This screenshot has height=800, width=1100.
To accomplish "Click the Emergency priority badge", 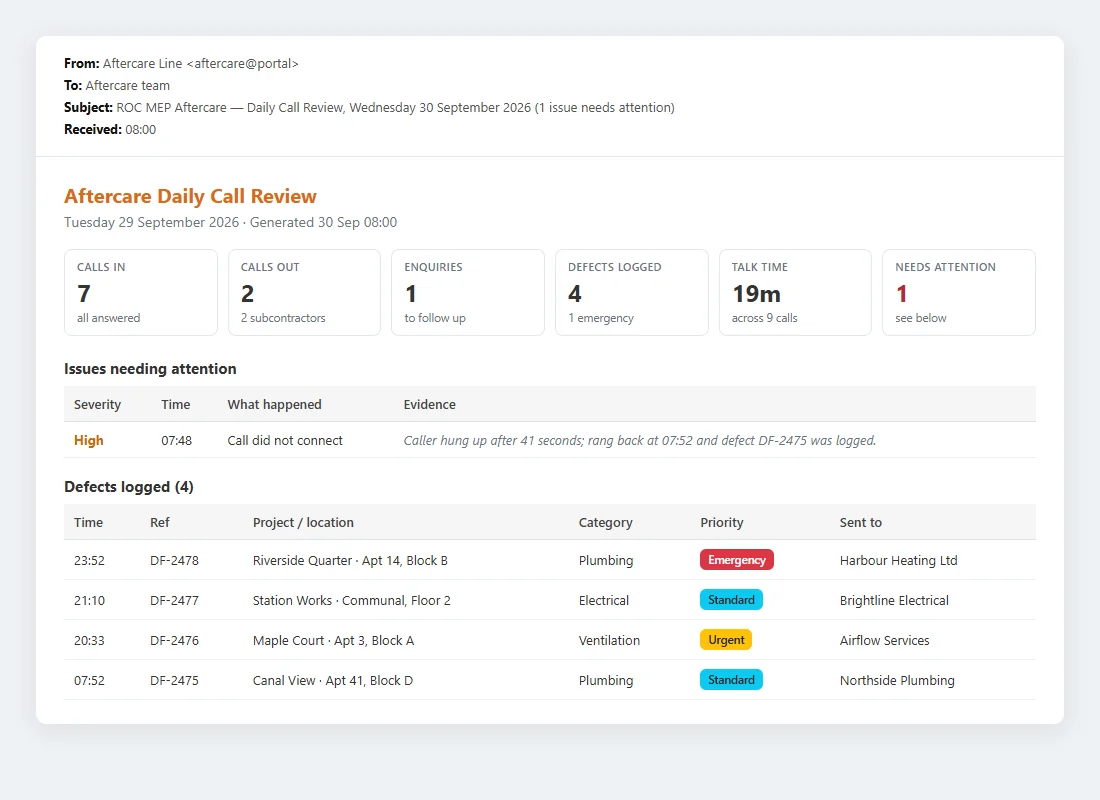I will 737,560.
